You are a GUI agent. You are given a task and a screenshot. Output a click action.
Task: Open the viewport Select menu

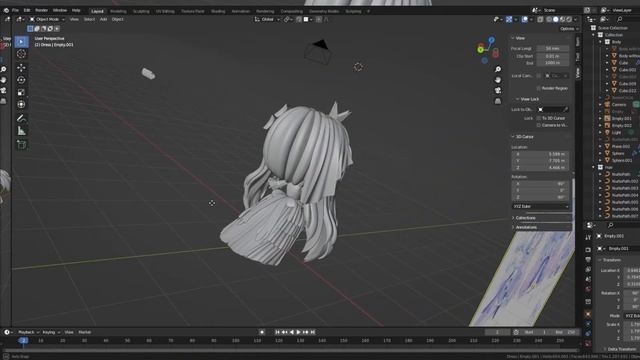point(89,19)
